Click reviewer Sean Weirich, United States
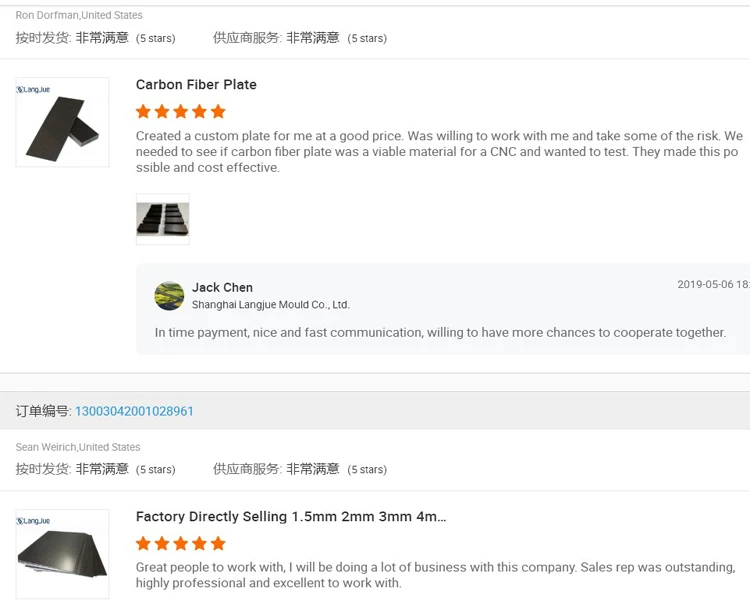 [78, 447]
